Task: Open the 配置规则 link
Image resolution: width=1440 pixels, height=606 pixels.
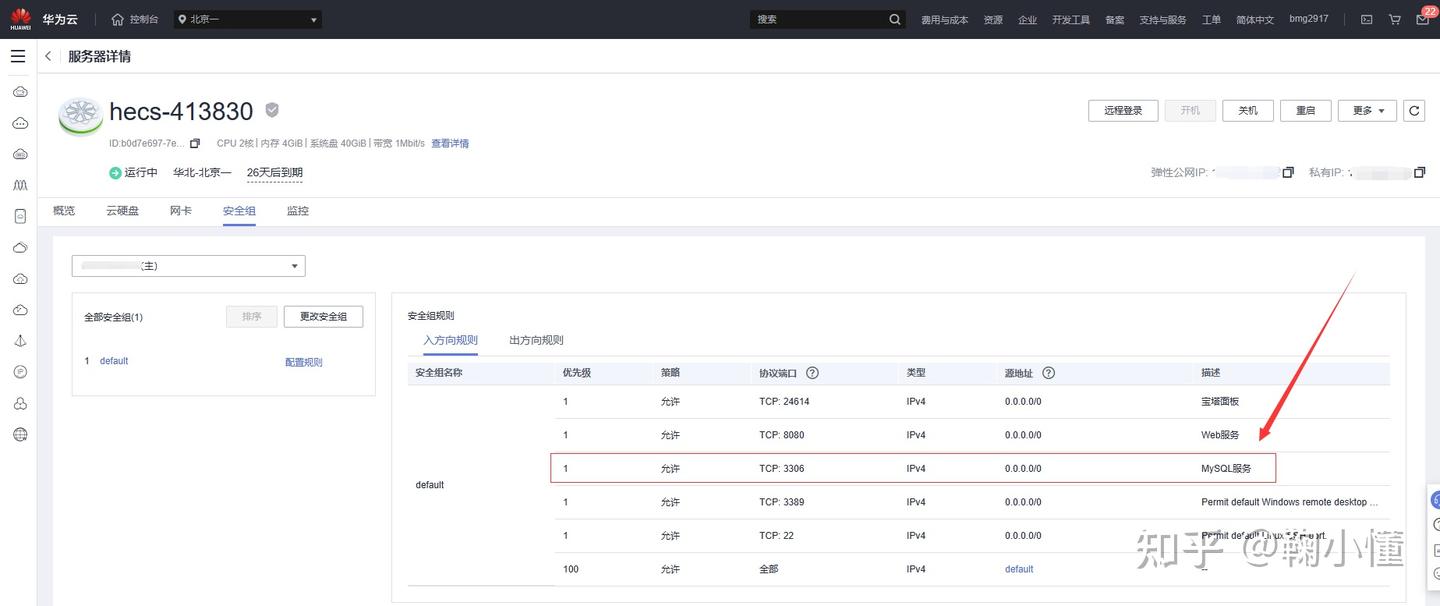Action: pos(304,362)
